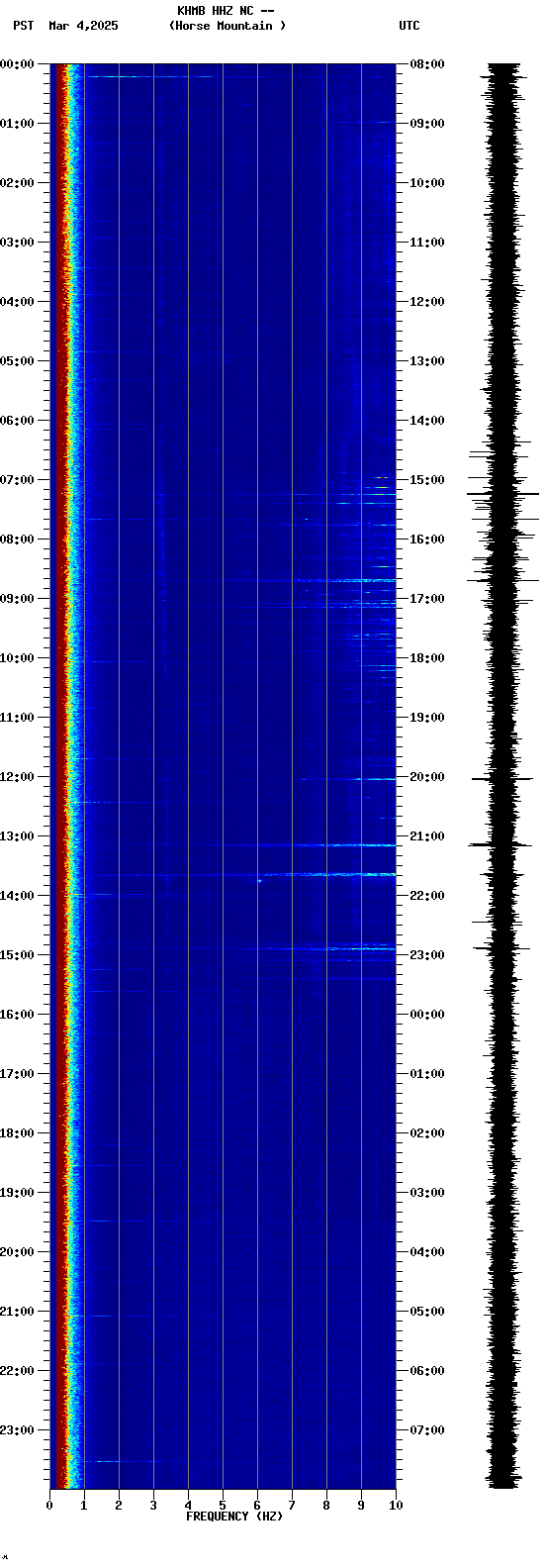The width and height of the screenshot is (546, 1568).
Task: Click the 'Mar 4,2025' date label
Action: (x=83, y=26)
